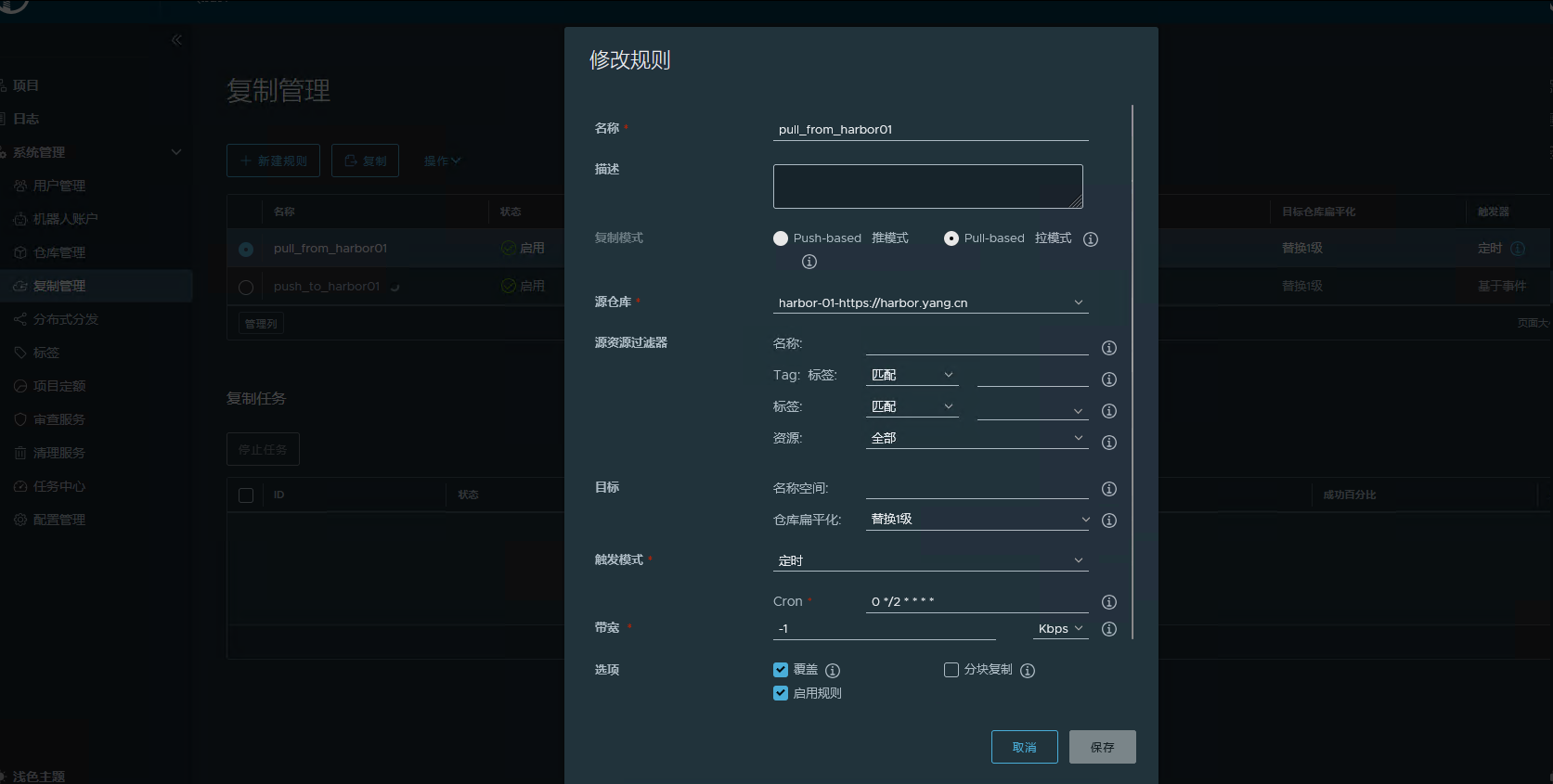This screenshot has width=1553, height=784.
Task: Click info icon next to 分块复制 option
Action: point(1028,671)
